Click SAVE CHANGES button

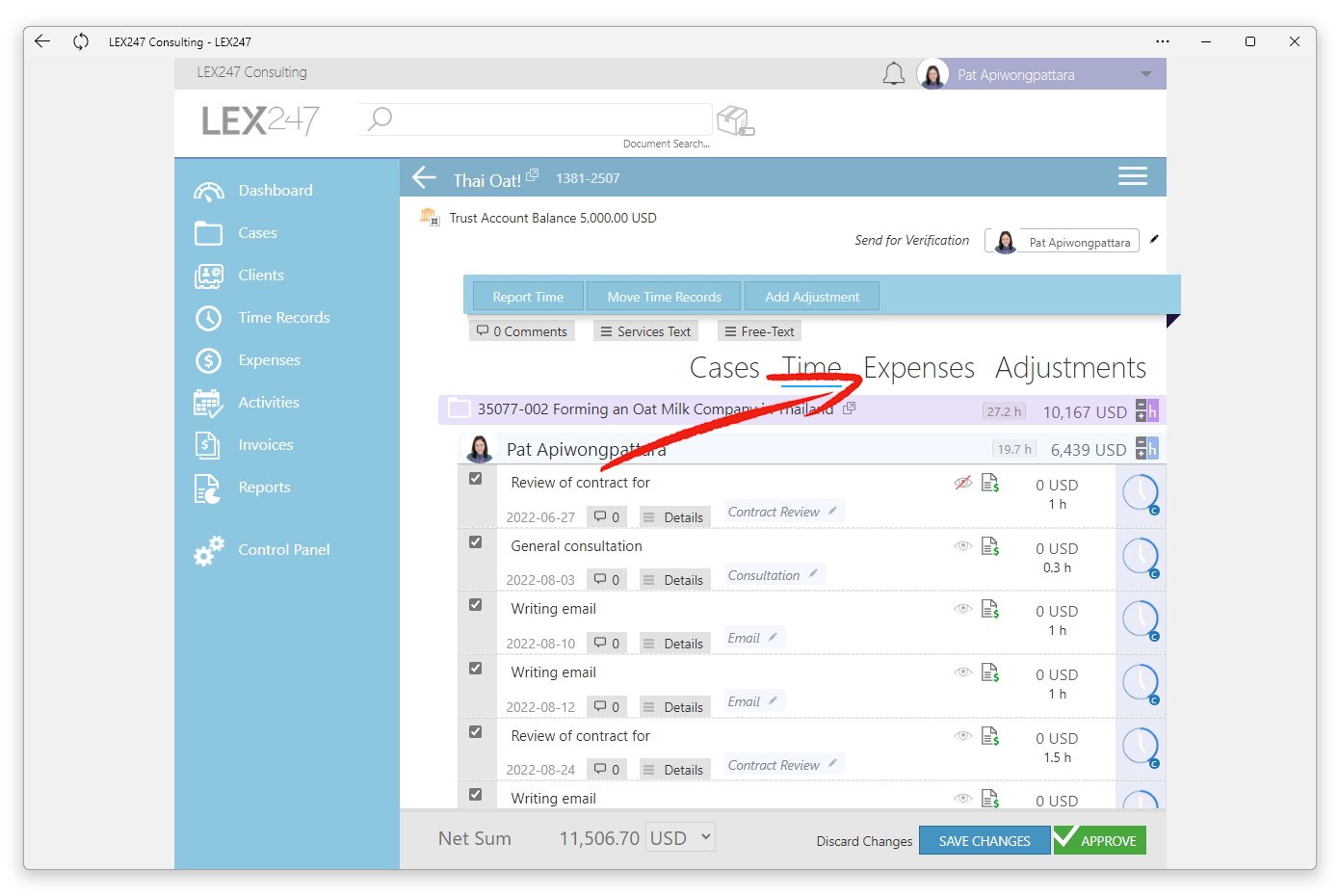point(985,840)
